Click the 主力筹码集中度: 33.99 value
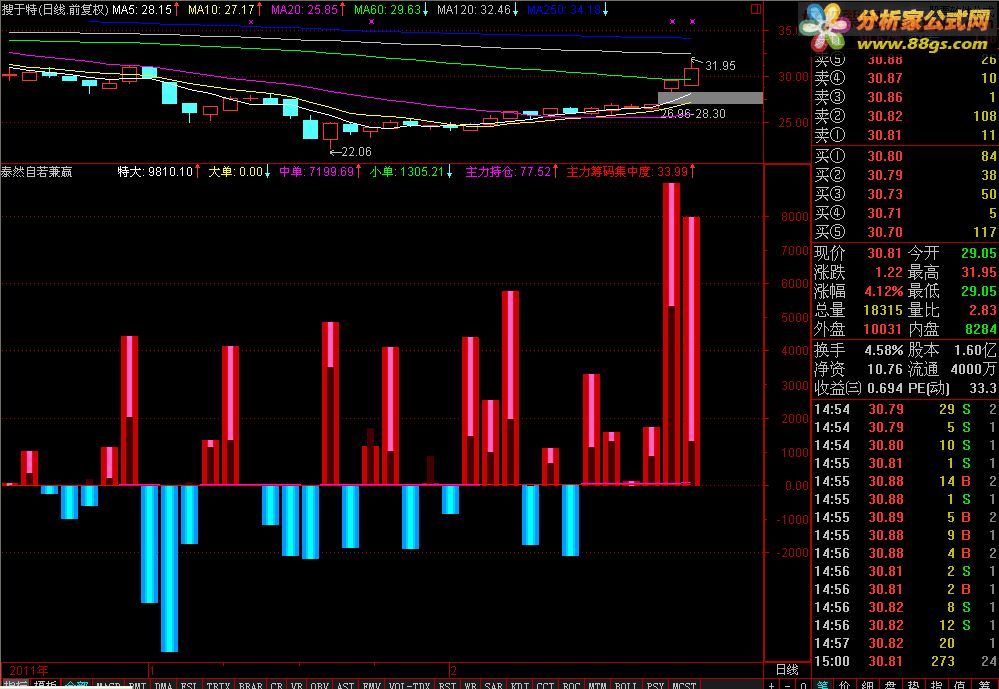This screenshot has height=689, width=999. point(627,172)
